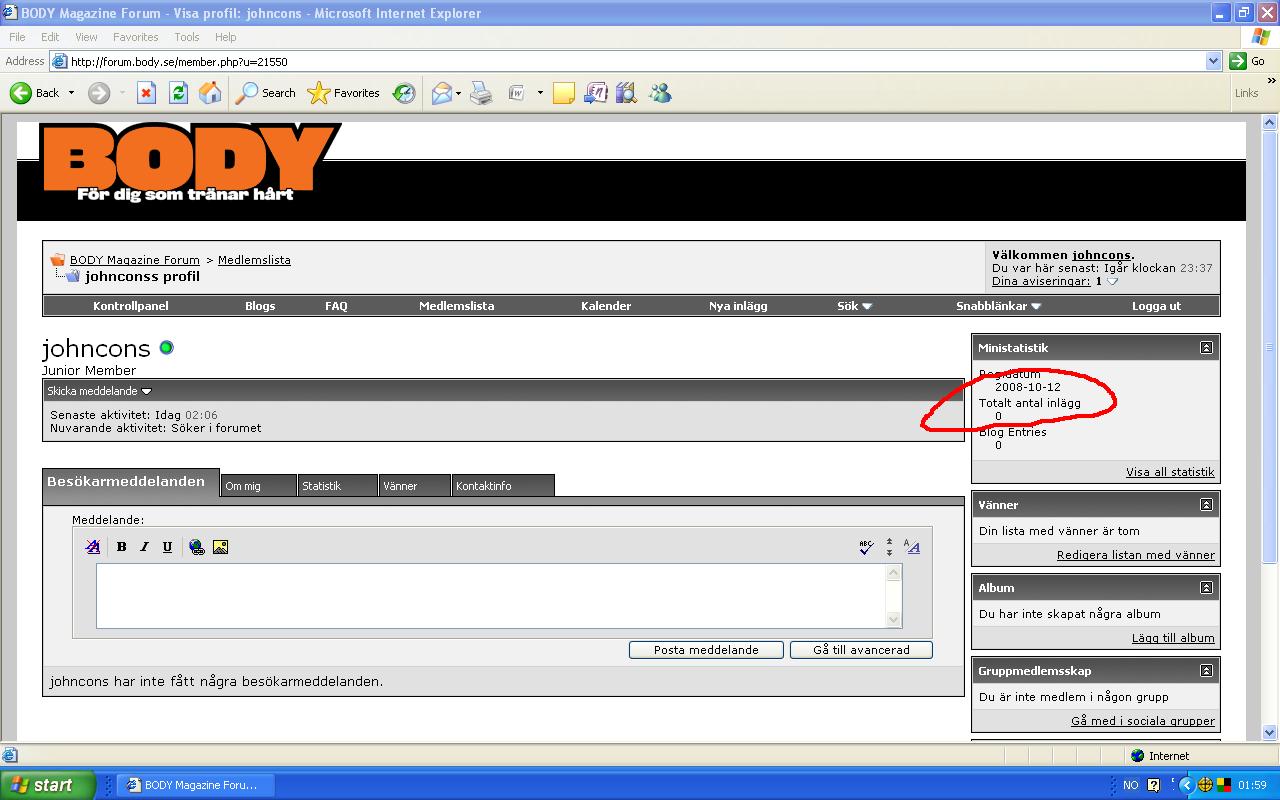Click the forum folder breadcrumb icon
The image size is (1280, 800).
click(x=58, y=260)
